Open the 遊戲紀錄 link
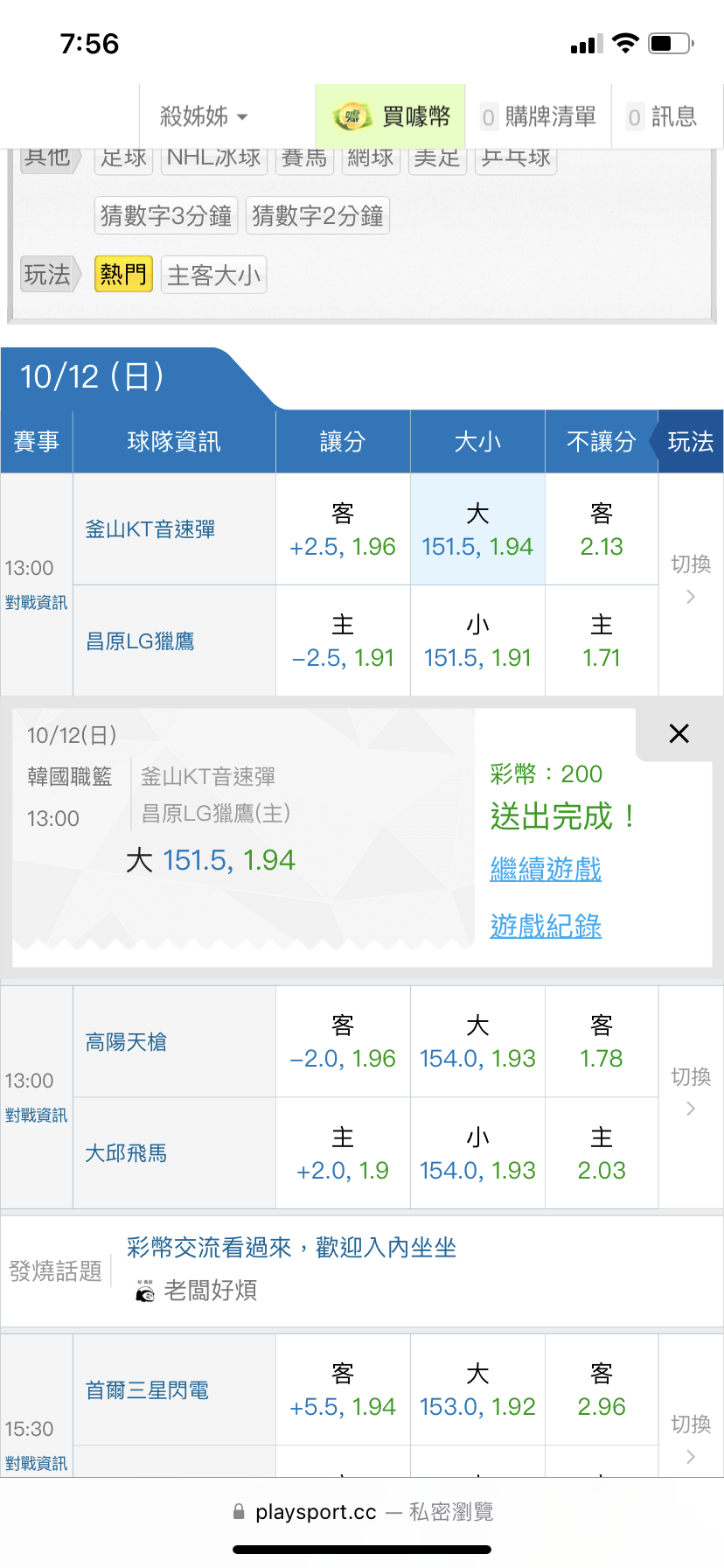The image size is (724, 1568). [x=546, y=926]
